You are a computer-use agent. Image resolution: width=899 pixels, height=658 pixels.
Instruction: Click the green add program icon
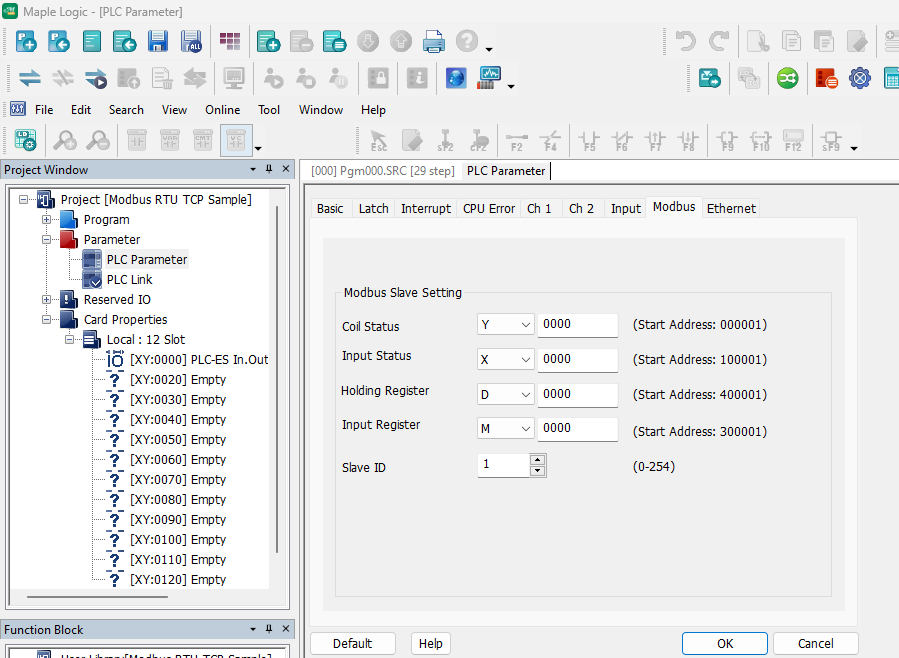[x=268, y=41]
